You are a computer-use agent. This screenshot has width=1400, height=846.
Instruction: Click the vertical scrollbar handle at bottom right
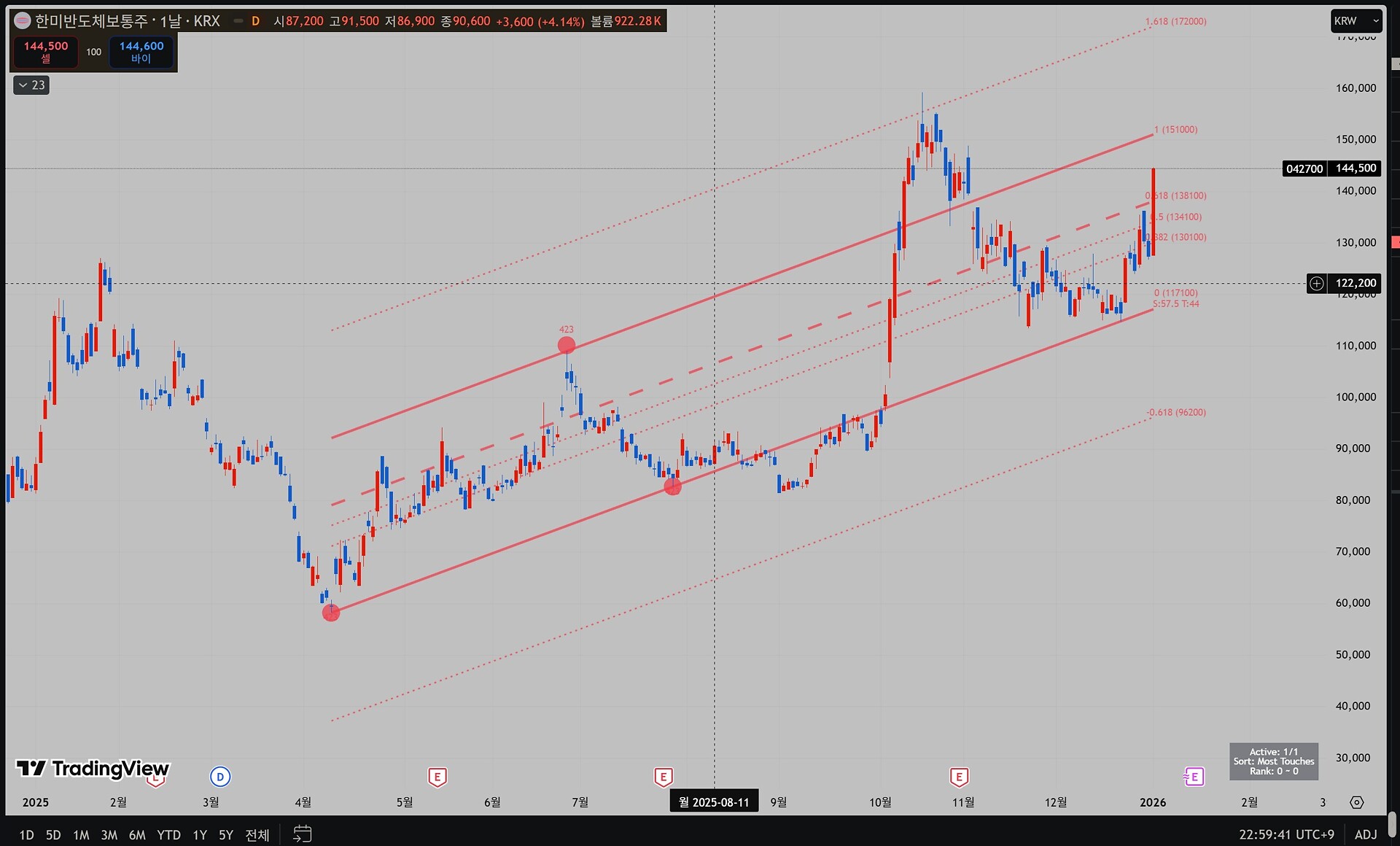click(x=1393, y=824)
